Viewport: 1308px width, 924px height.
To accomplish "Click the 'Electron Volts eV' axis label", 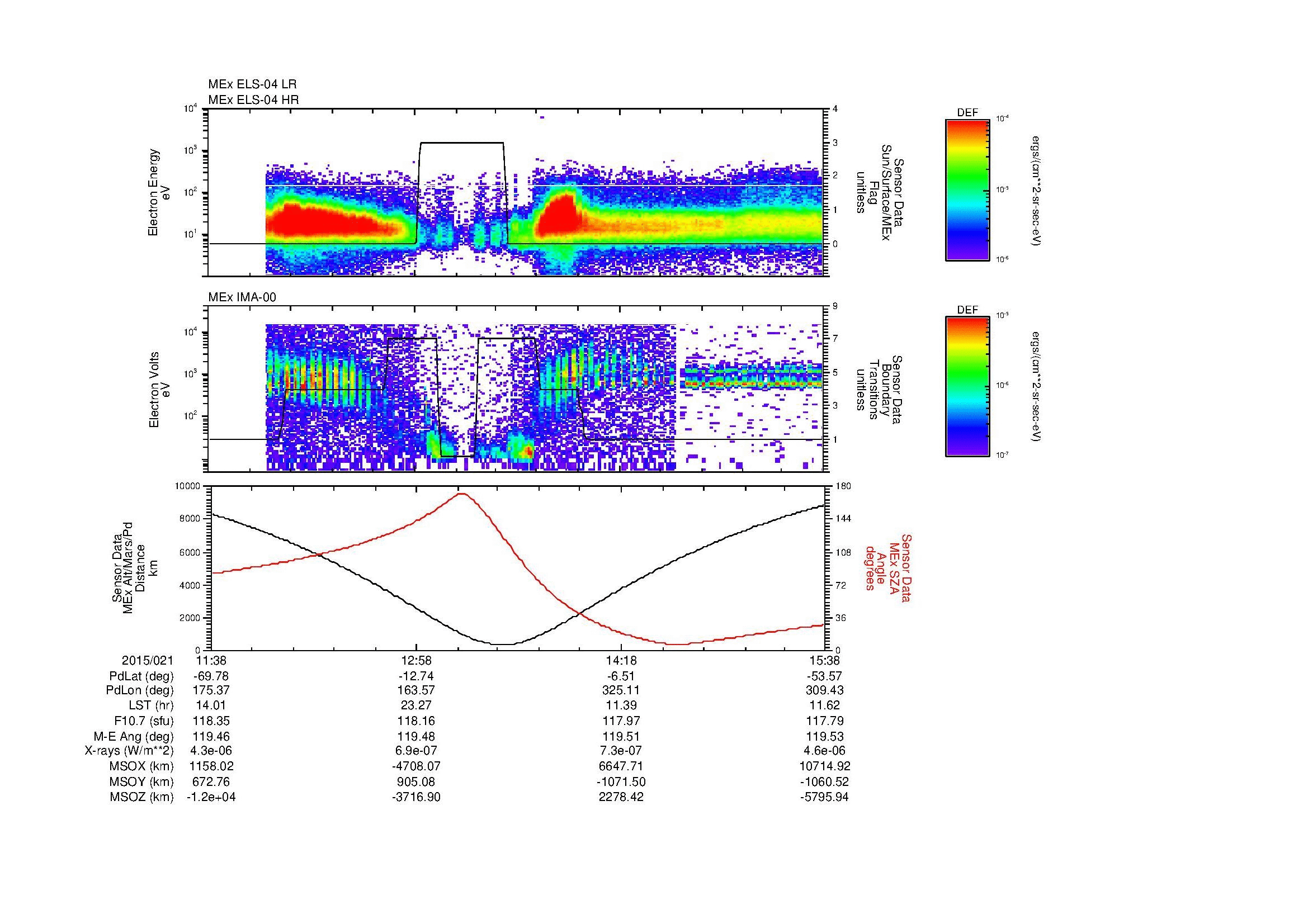I will (x=159, y=390).
